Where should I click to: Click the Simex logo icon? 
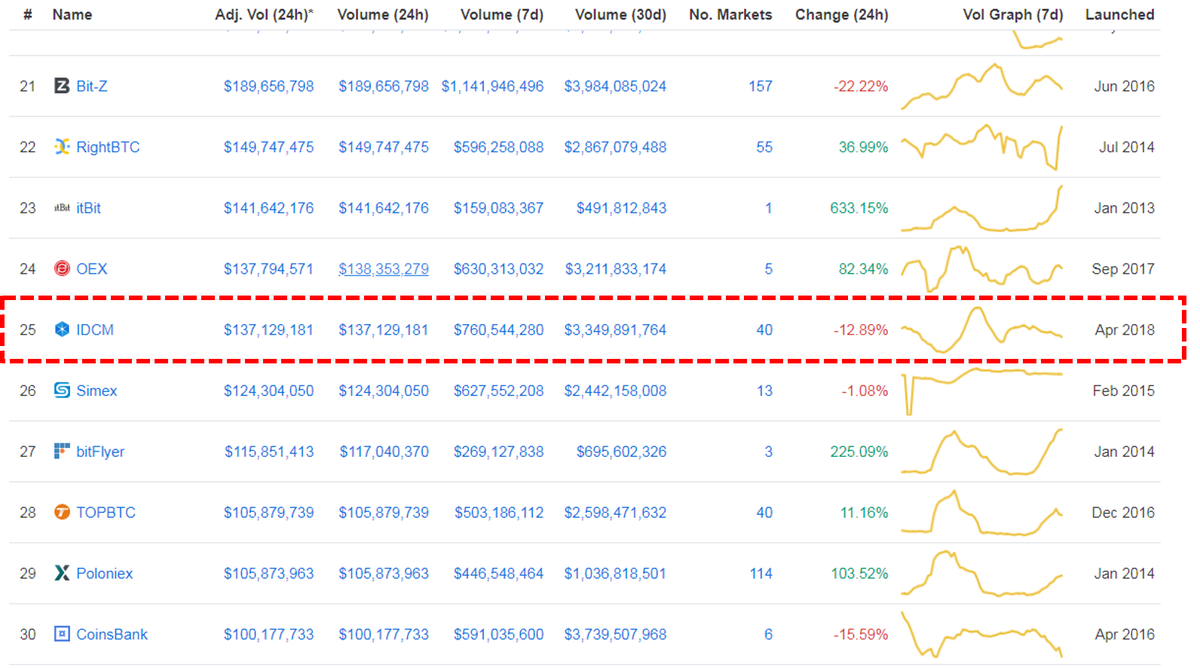pyautogui.click(x=62, y=390)
